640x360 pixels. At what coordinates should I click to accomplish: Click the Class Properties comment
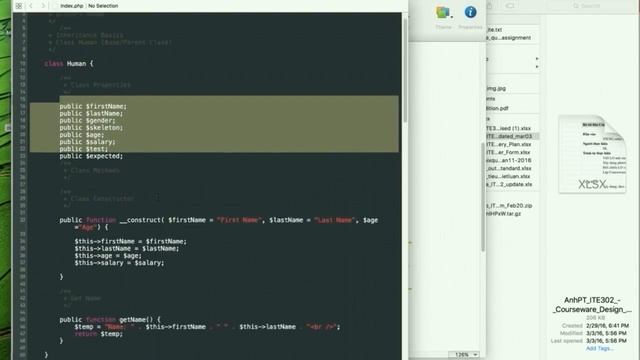tap(100, 85)
